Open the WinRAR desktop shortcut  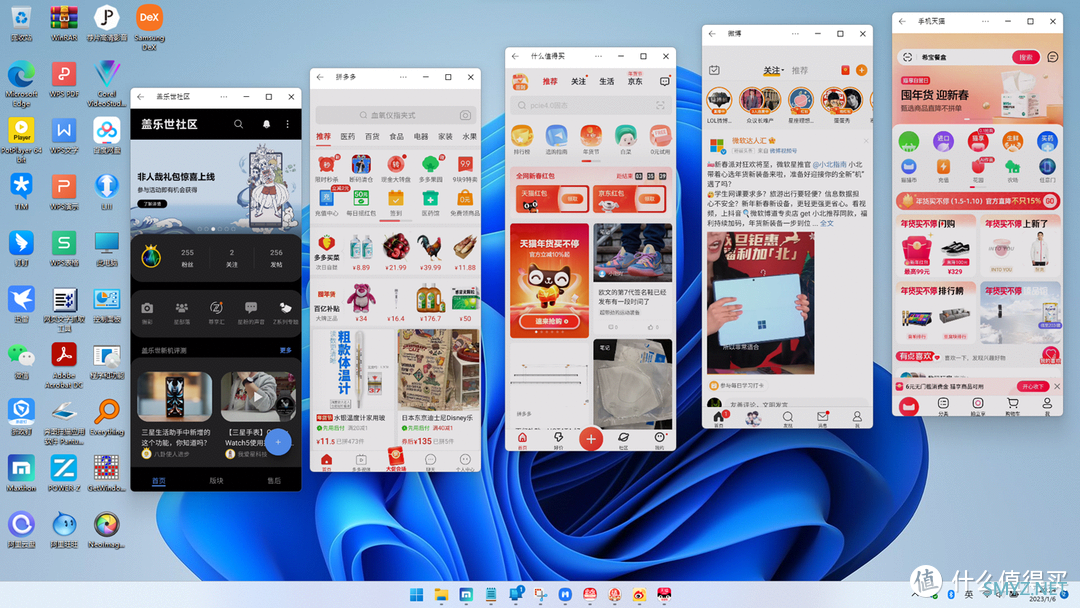point(63,23)
